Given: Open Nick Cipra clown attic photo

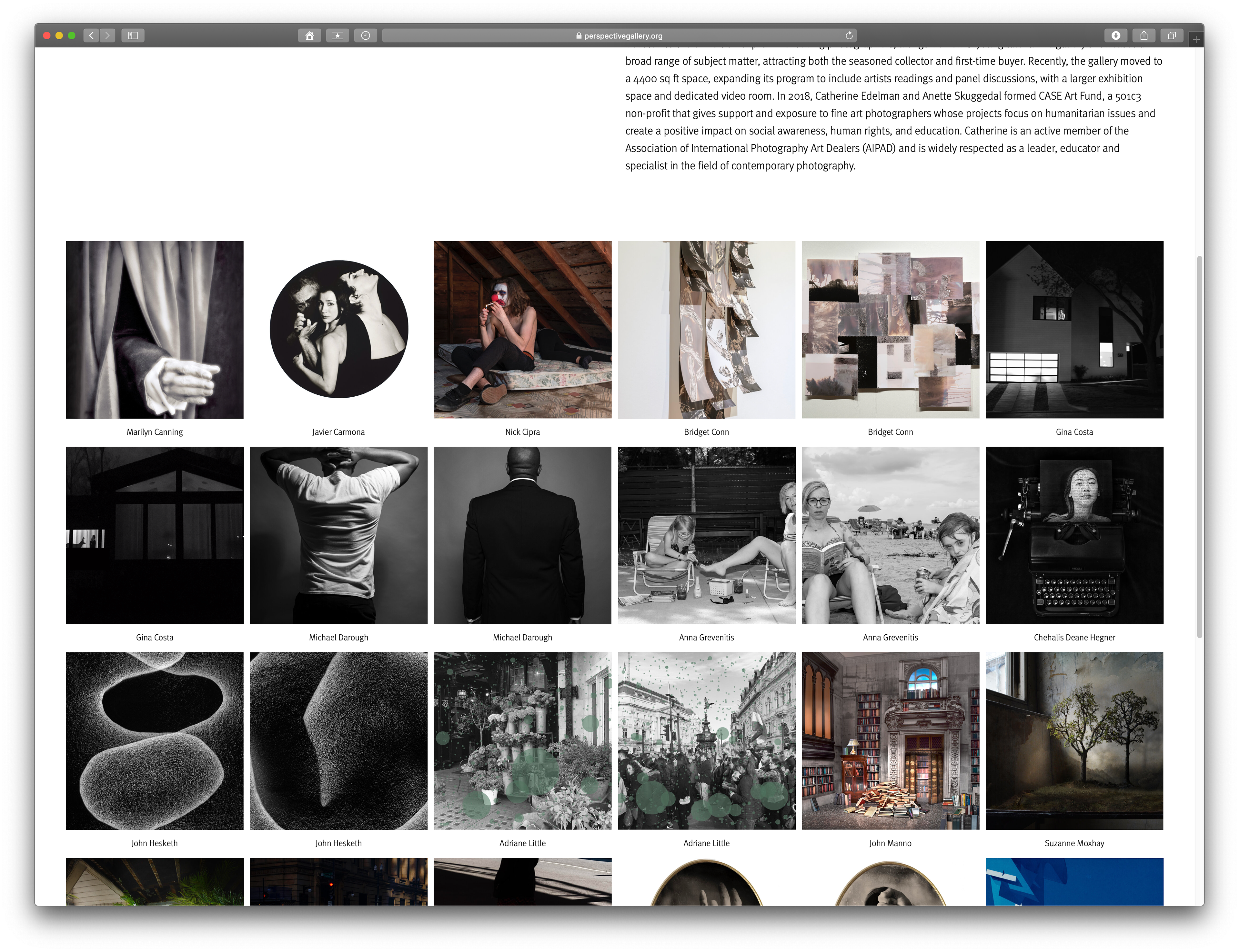Looking at the screenshot, I should pyautogui.click(x=522, y=330).
